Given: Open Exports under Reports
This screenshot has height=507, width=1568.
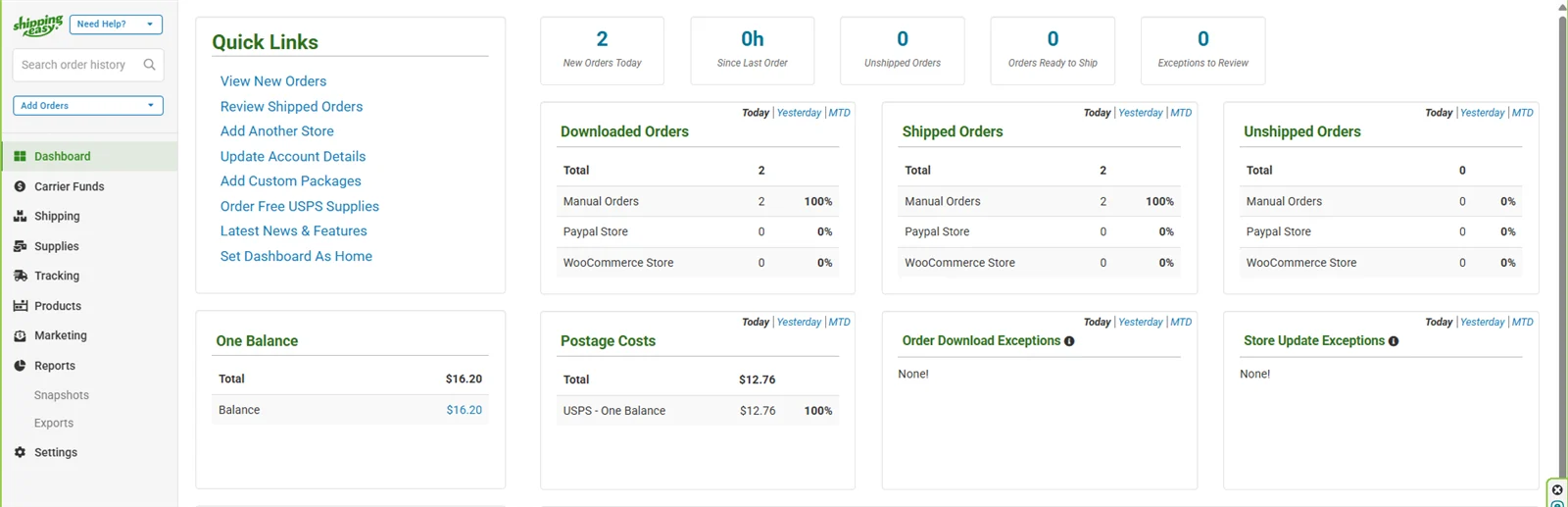Looking at the screenshot, I should 54,424.
